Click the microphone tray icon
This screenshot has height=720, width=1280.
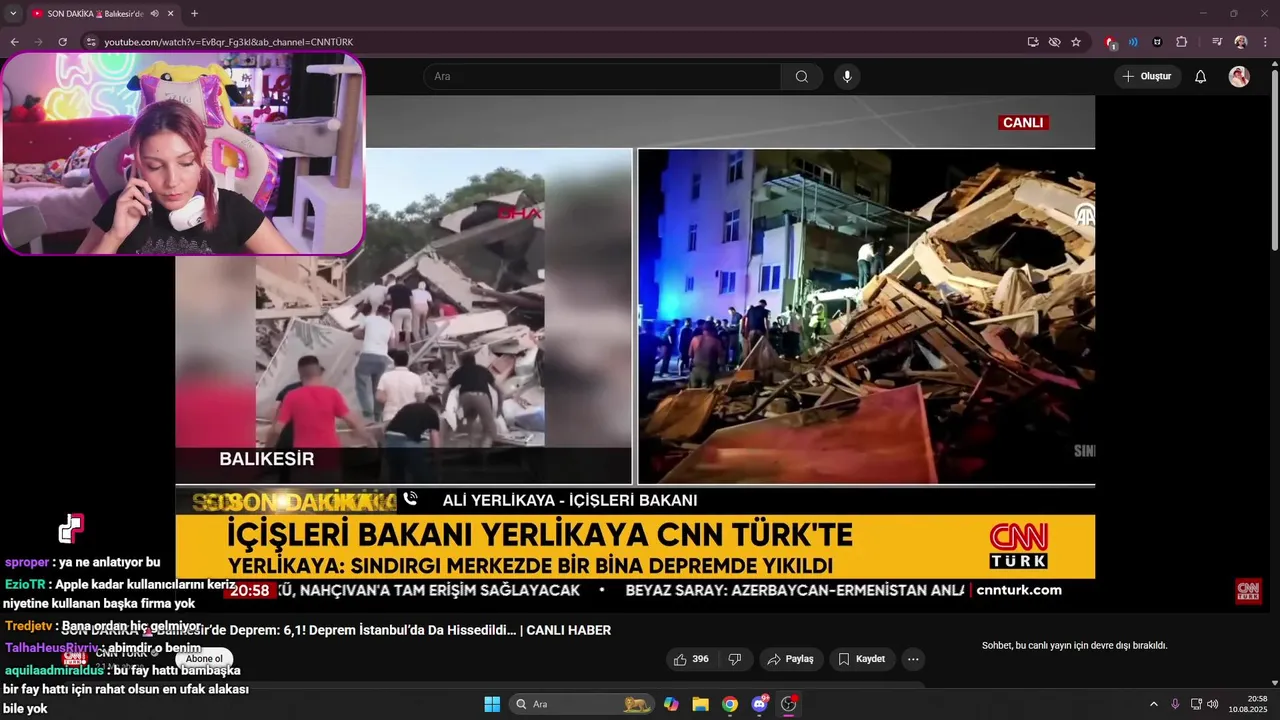[x=1175, y=704]
